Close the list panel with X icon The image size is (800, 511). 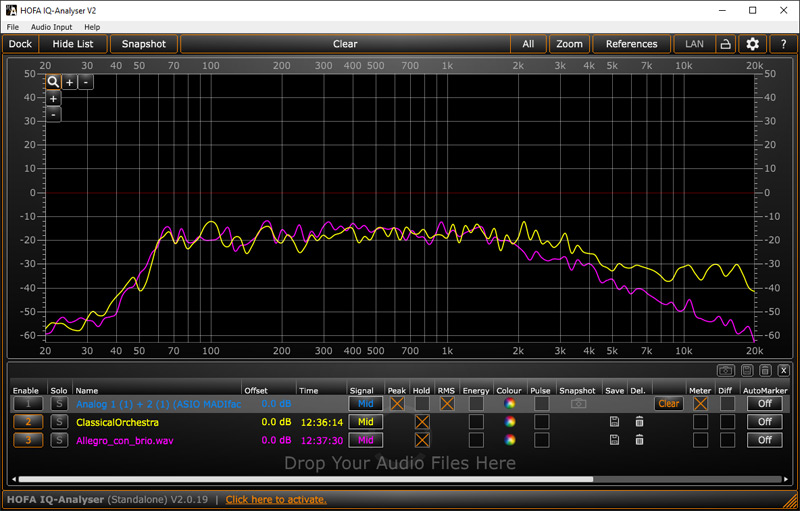pos(783,371)
